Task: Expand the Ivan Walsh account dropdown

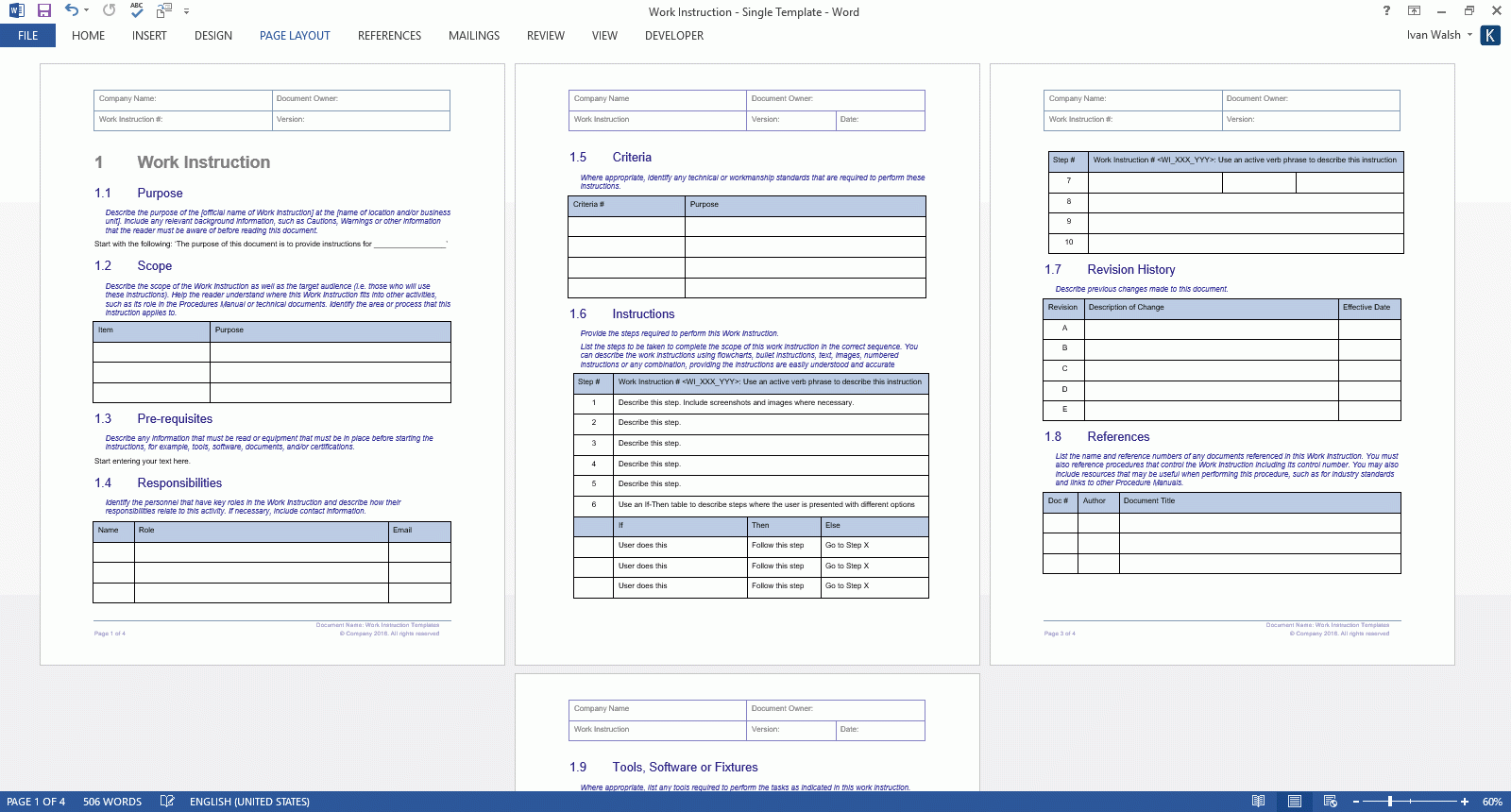Action: point(1469,35)
